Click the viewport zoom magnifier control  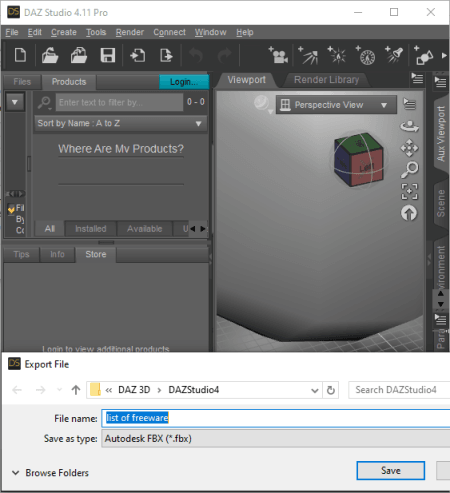(x=409, y=170)
